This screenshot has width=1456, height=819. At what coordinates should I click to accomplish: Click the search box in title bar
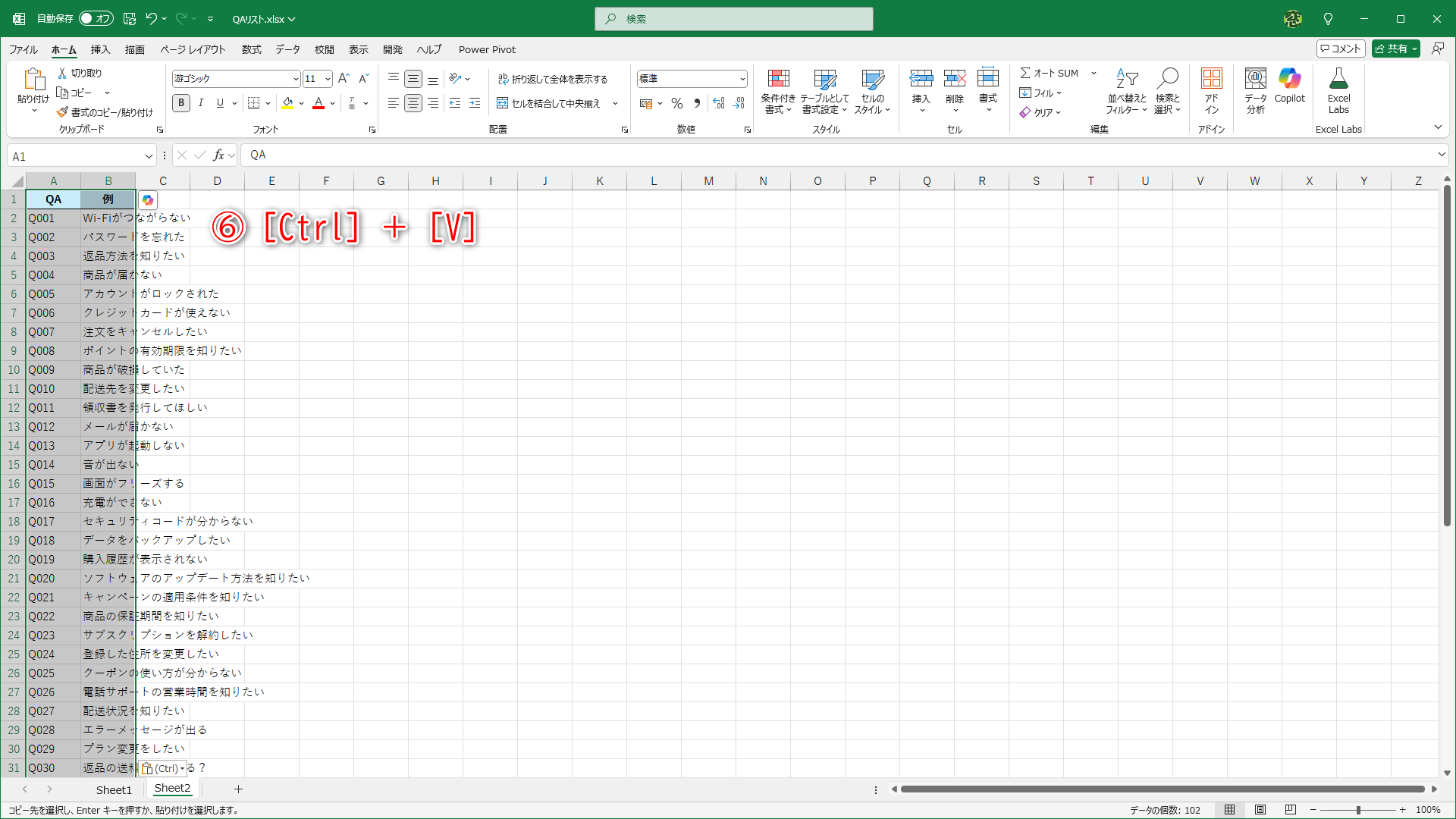point(734,19)
